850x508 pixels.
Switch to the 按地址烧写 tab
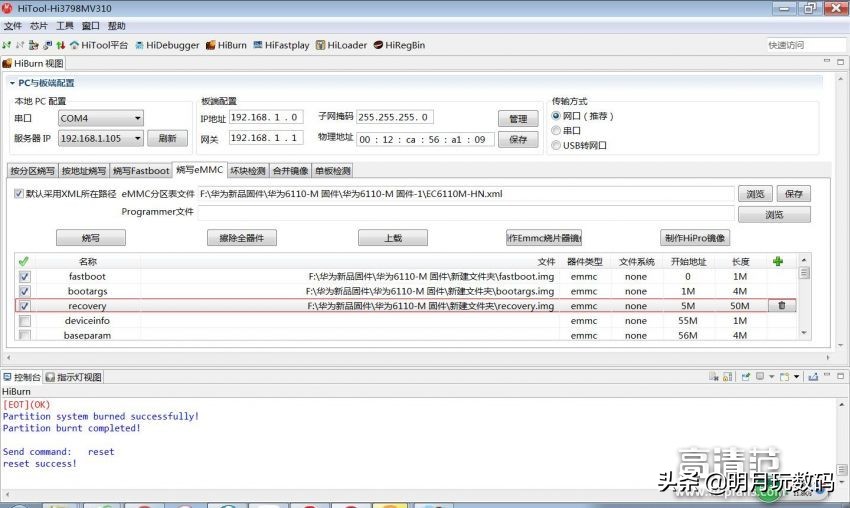click(x=83, y=171)
